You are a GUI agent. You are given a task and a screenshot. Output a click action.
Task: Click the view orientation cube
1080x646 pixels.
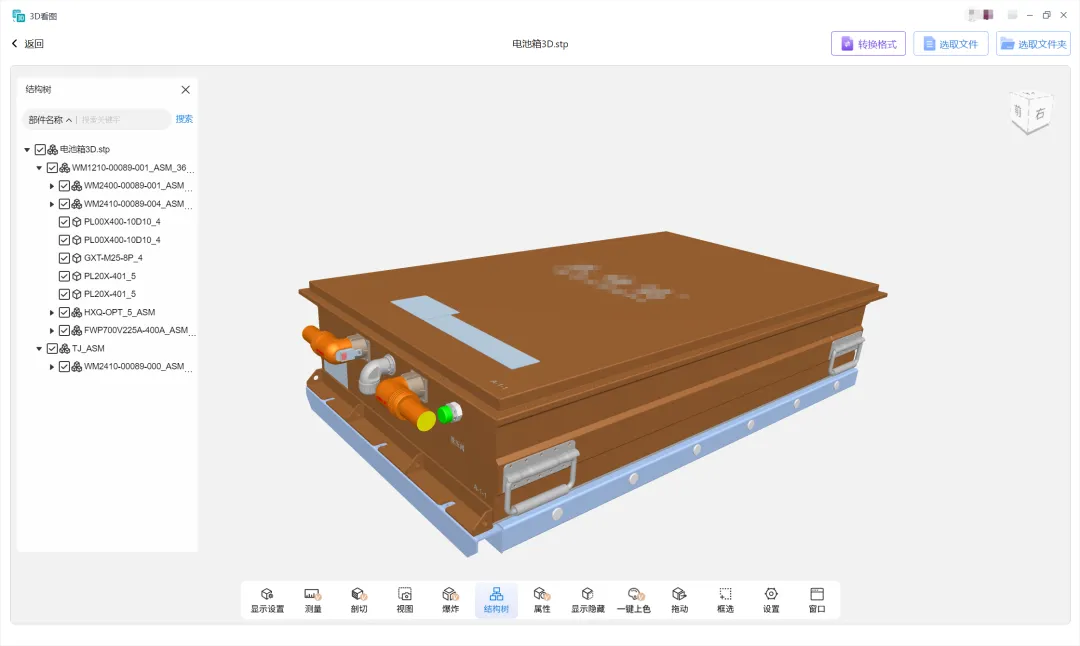pyautogui.click(x=1031, y=112)
